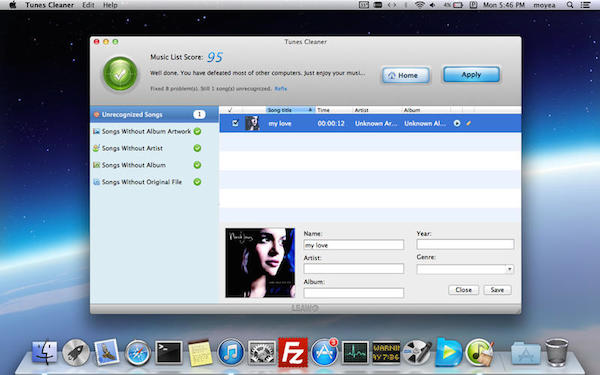Image resolution: width=600 pixels, height=375 pixels.
Task: Open the App Store dock icon
Action: pyautogui.click(x=324, y=352)
